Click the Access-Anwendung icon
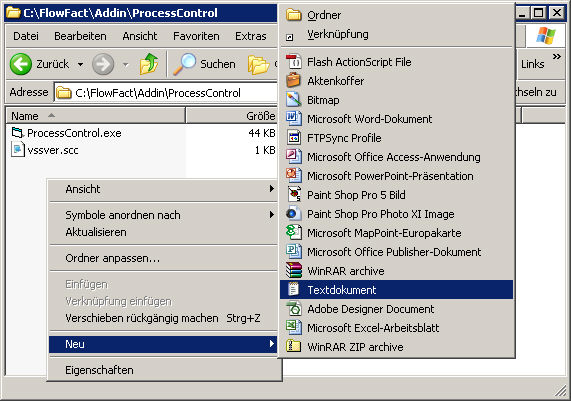 (294, 157)
